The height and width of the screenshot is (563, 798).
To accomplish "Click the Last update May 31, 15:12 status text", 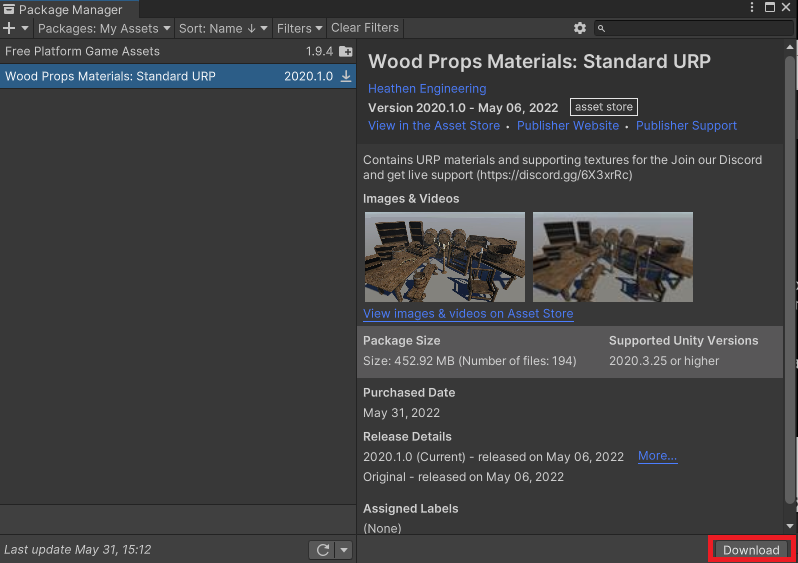I will 77,550.
